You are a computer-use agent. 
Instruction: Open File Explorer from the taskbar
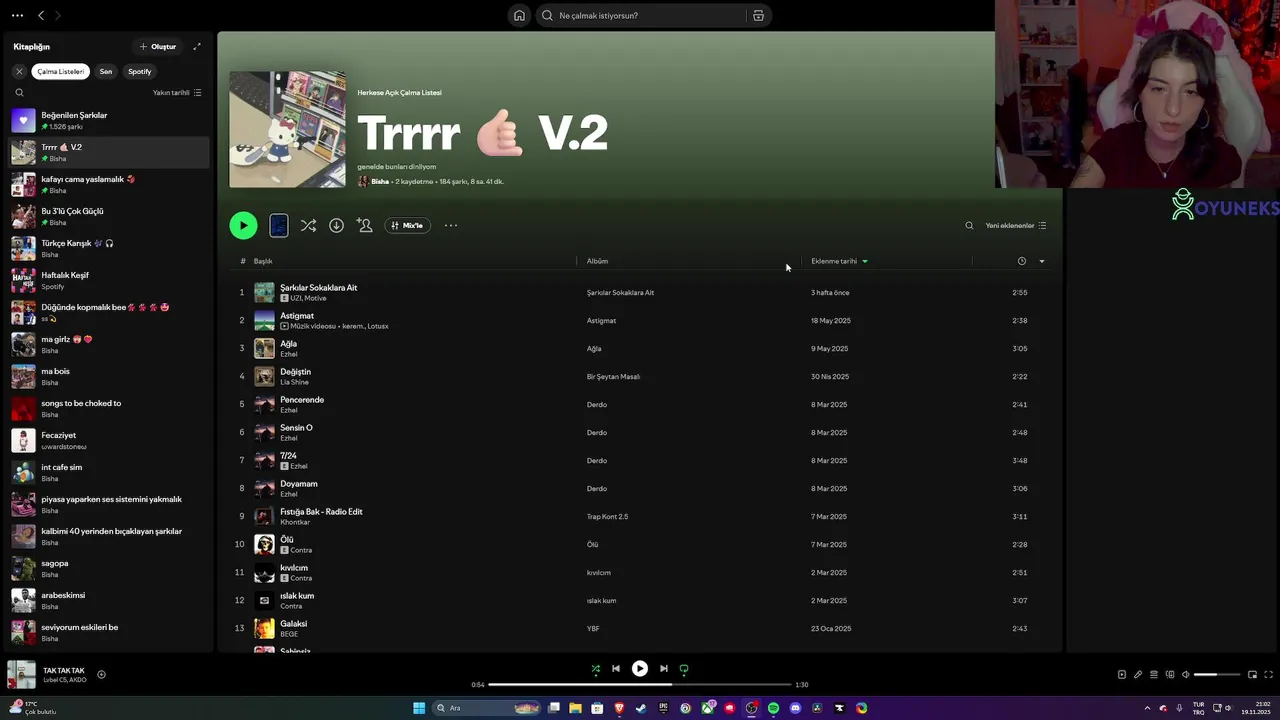(x=575, y=708)
